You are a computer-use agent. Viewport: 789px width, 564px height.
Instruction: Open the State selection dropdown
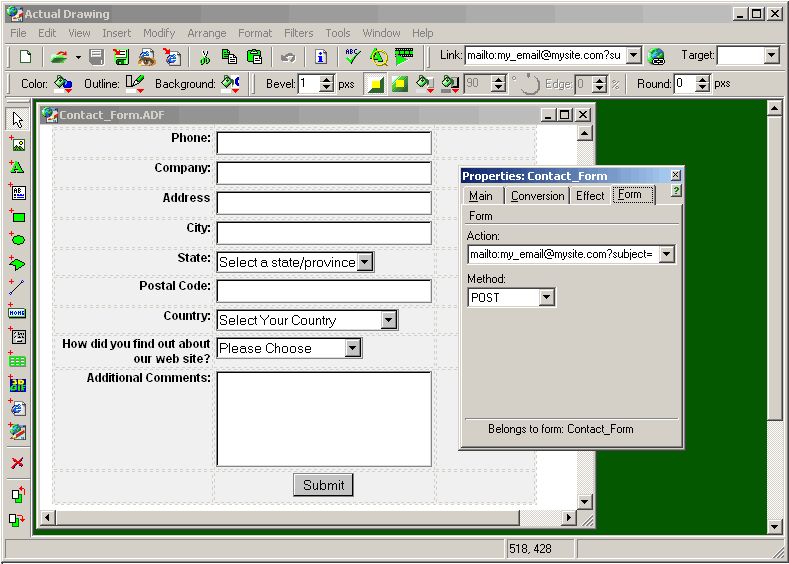(x=365, y=262)
